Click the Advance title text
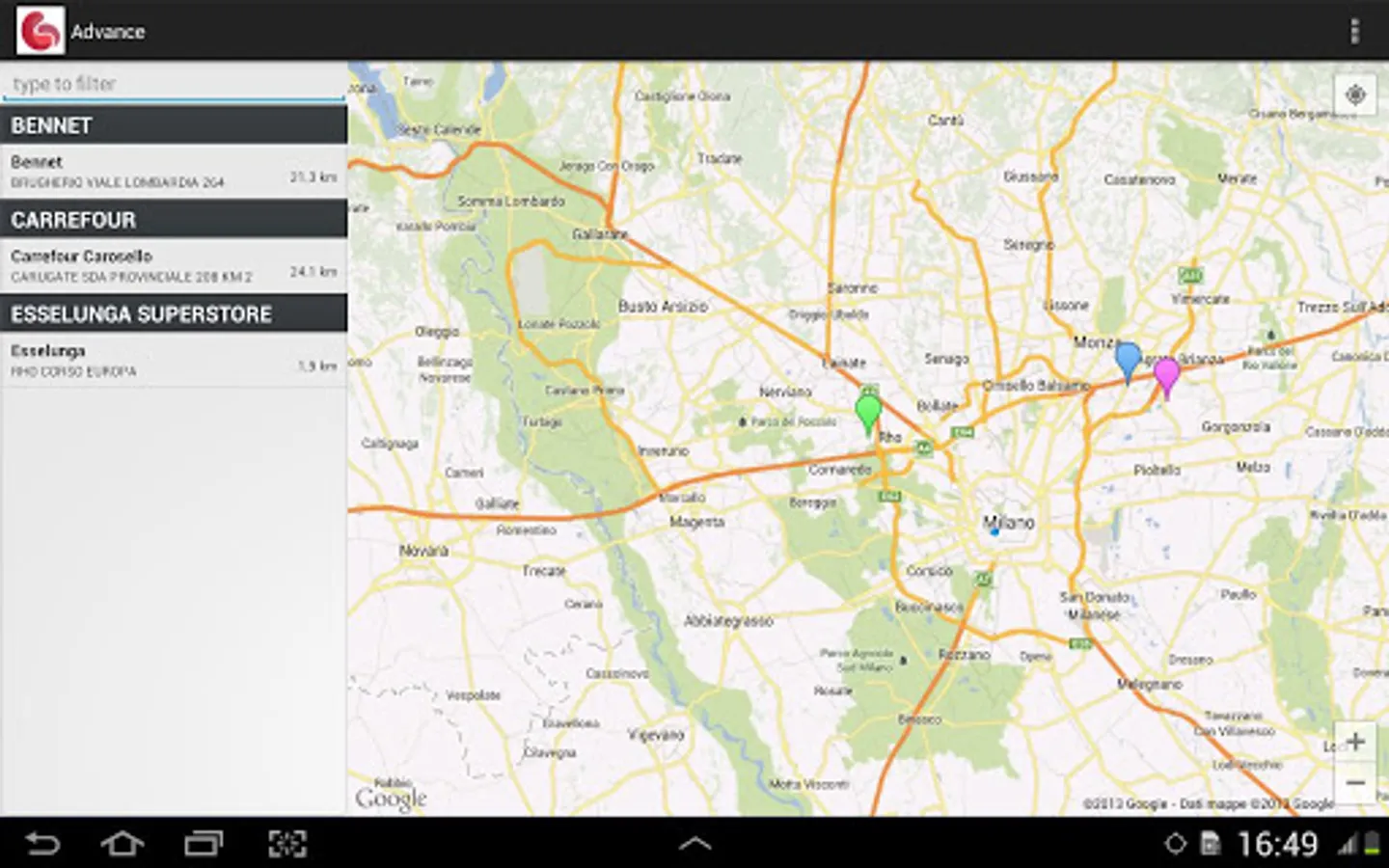The height and width of the screenshot is (868, 1389). click(108, 32)
